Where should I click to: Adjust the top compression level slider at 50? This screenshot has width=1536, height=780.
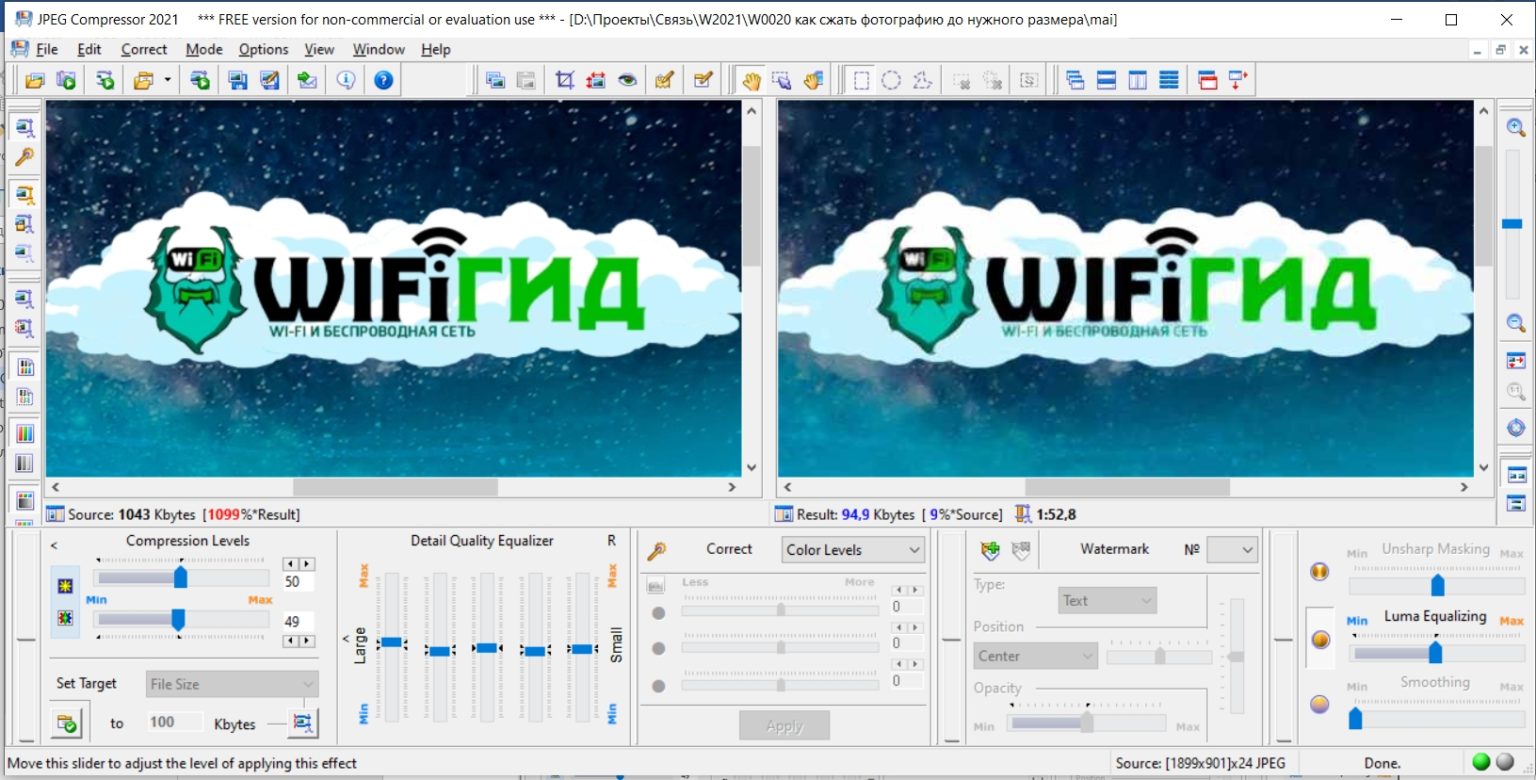click(181, 577)
